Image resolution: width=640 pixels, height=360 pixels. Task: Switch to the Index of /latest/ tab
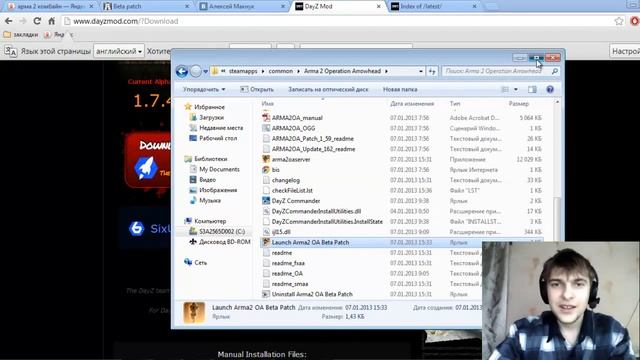pyautogui.click(x=432, y=7)
